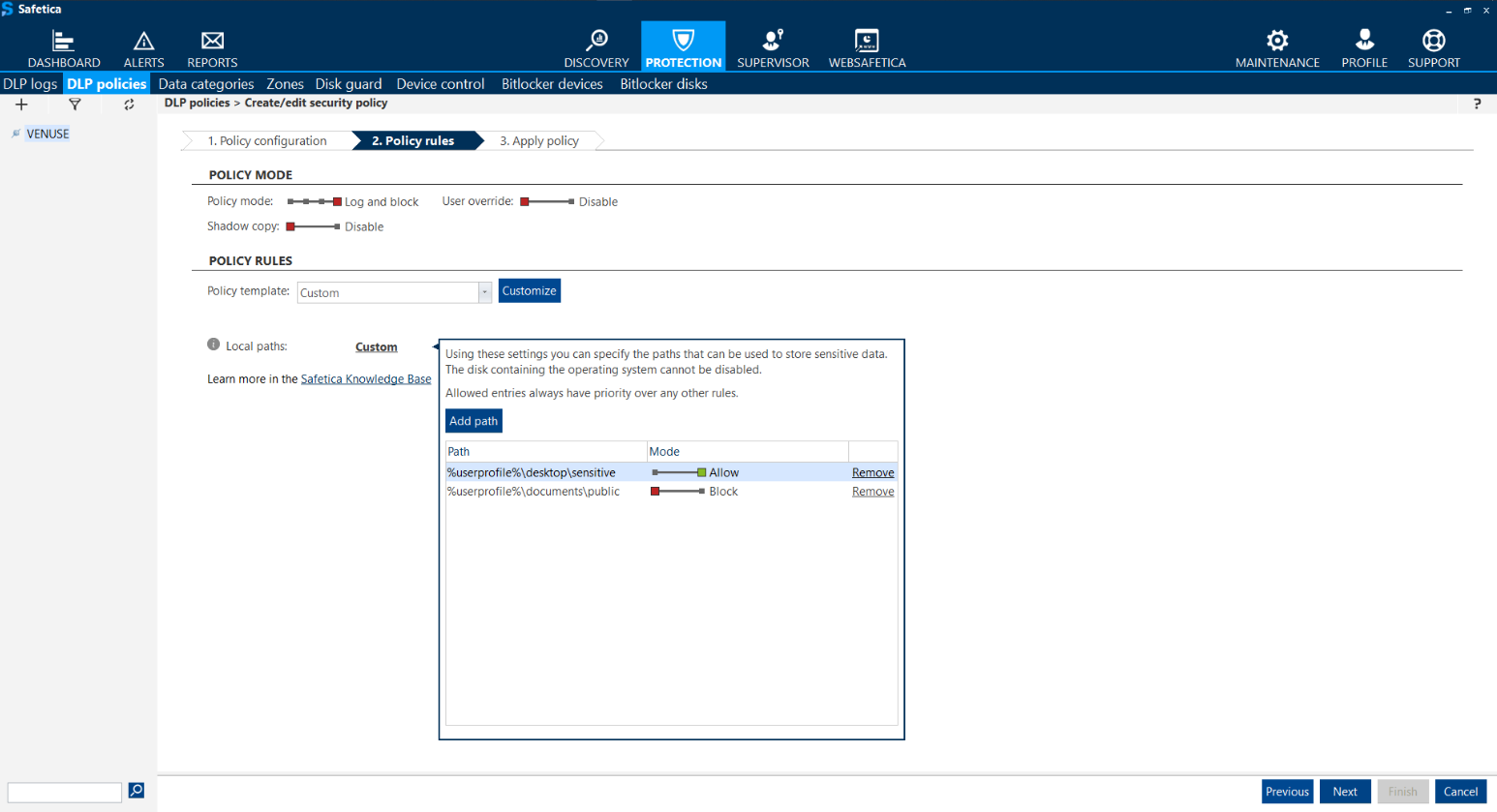Click the Local paths info icon
The image size is (1497, 812).
213,345
